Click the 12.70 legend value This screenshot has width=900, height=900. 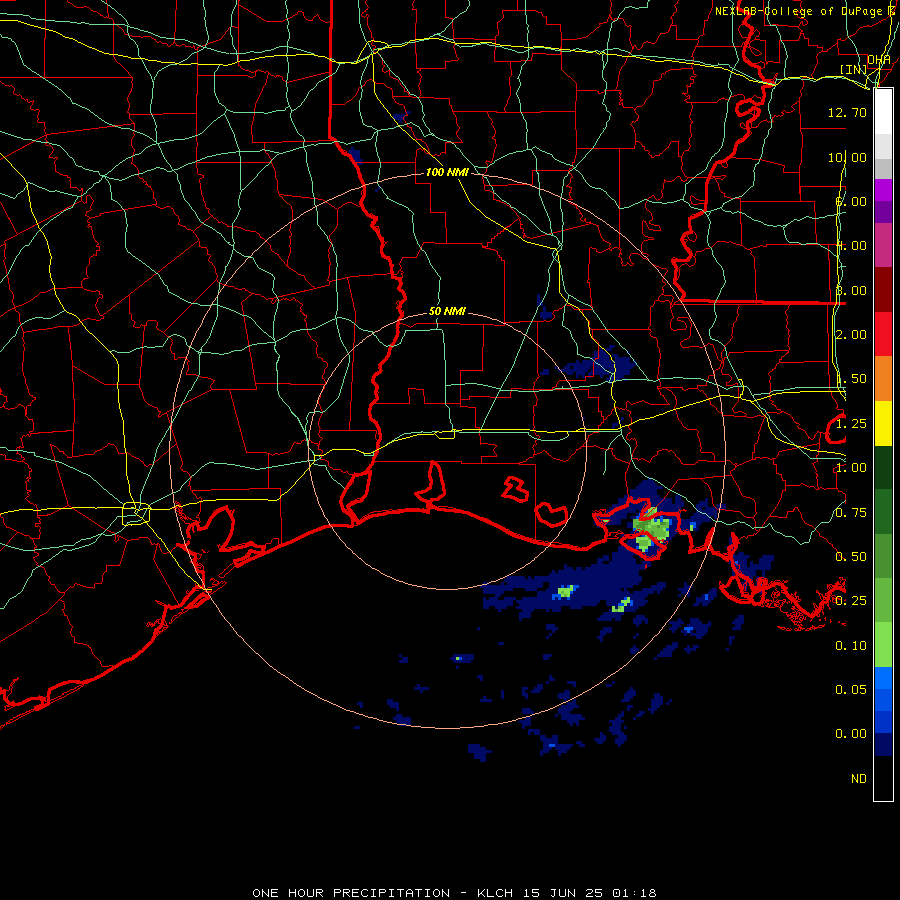point(847,112)
